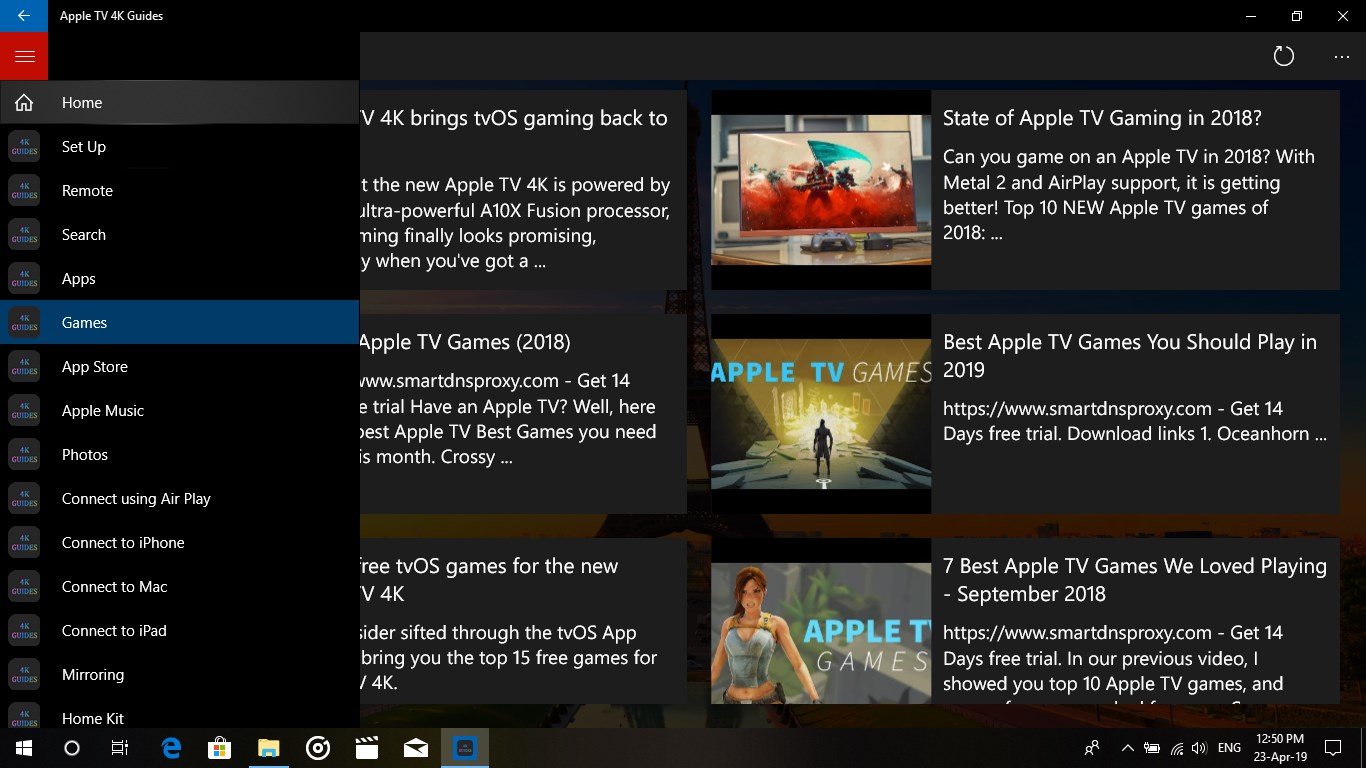The image size is (1366, 768).
Task: Click the ENG language indicator
Action: (1230, 748)
